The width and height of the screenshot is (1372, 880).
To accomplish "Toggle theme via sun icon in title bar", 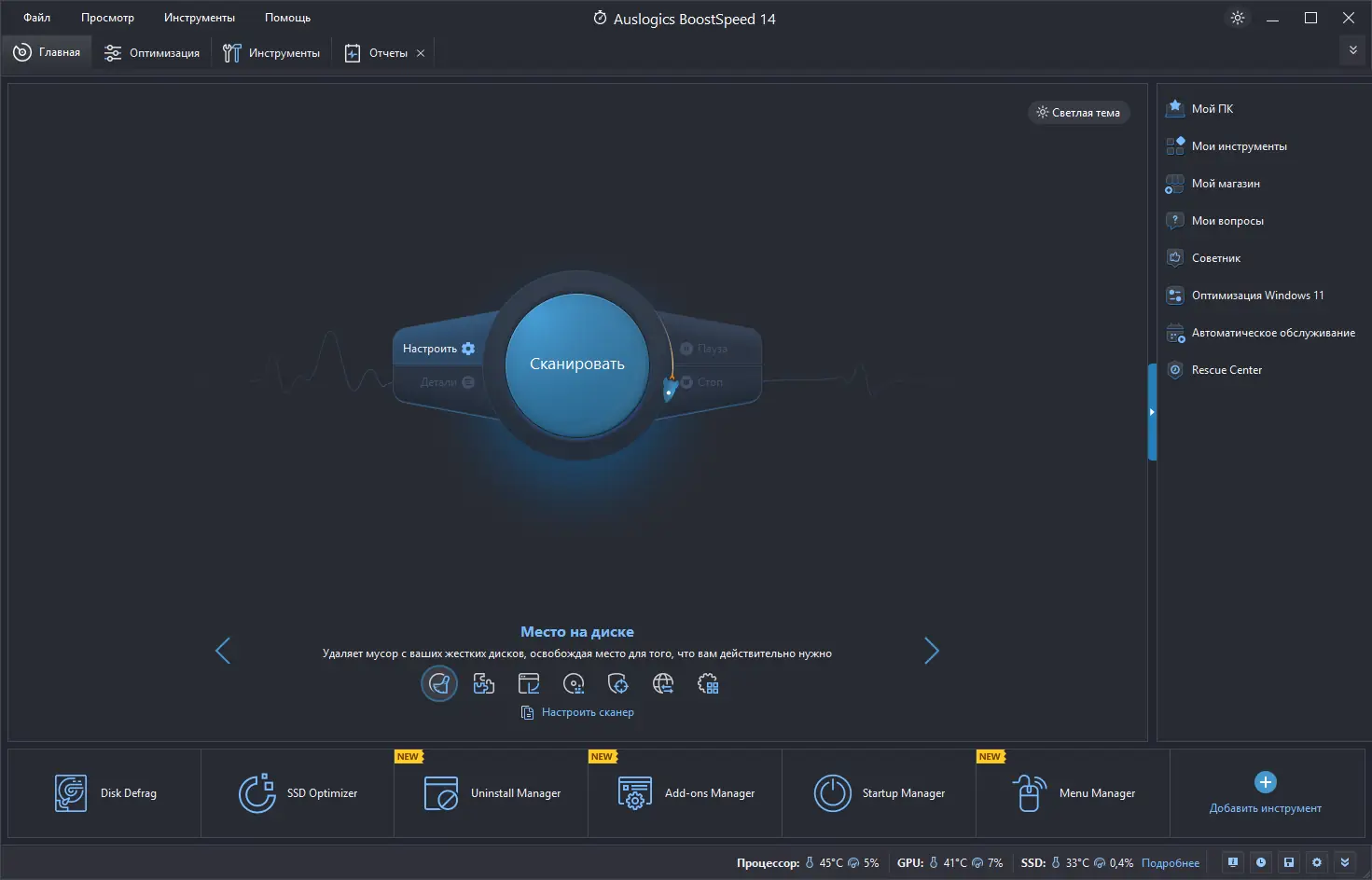I will click(x=1238, y=18).
